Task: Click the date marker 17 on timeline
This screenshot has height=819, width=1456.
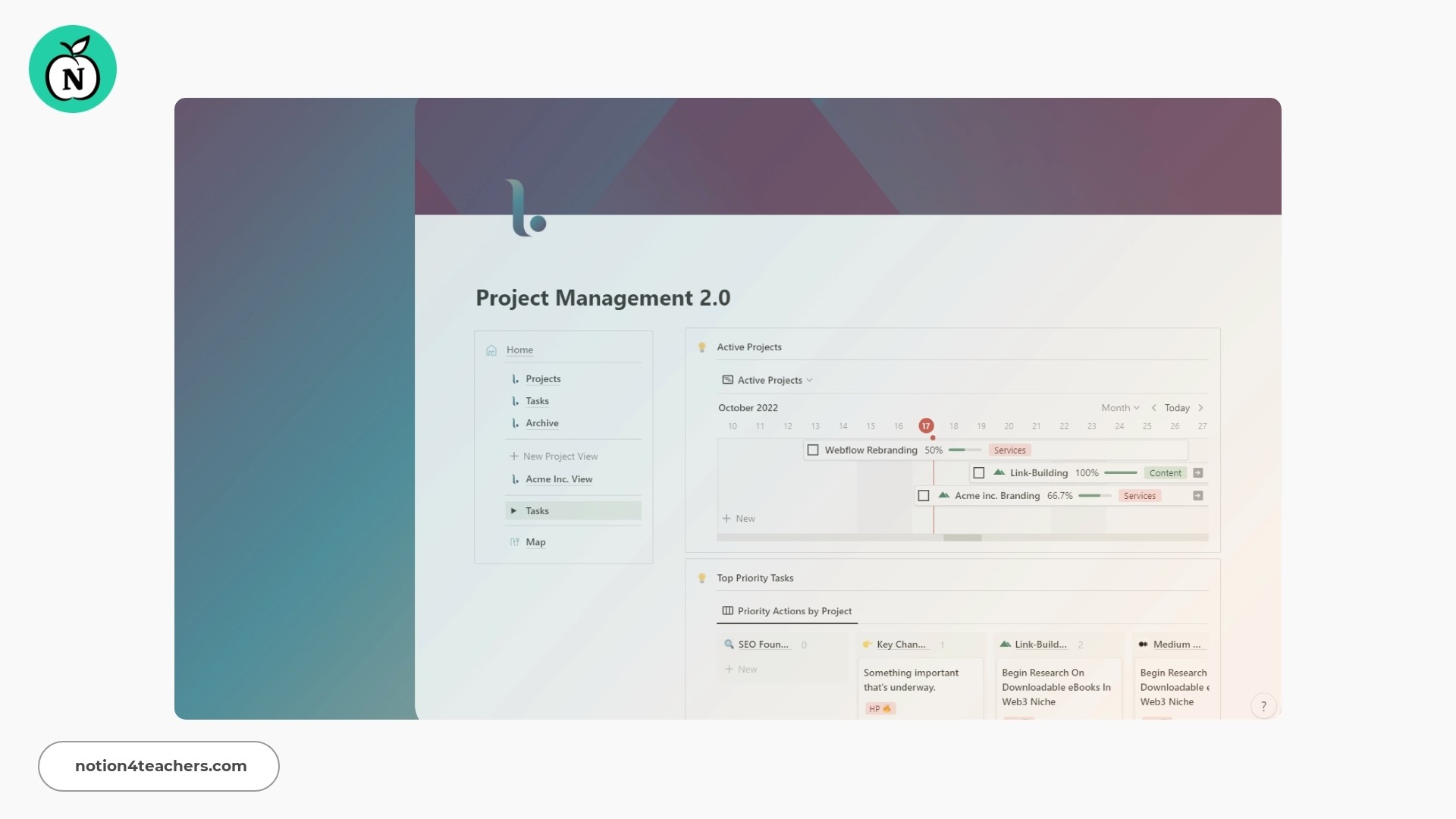Action: point(926,425)
